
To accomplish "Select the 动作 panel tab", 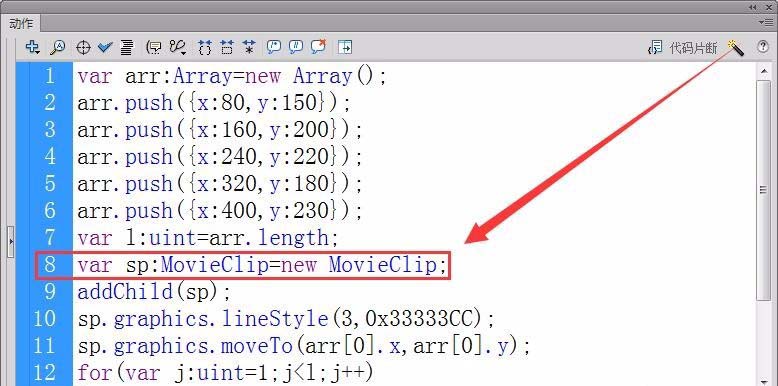I will point(21,23).
